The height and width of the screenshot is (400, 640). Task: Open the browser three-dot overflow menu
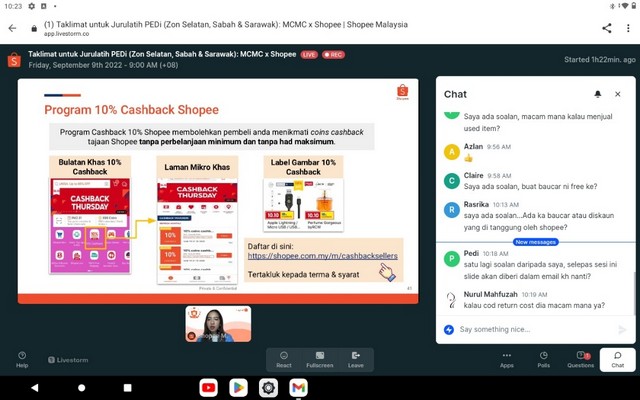627,28
